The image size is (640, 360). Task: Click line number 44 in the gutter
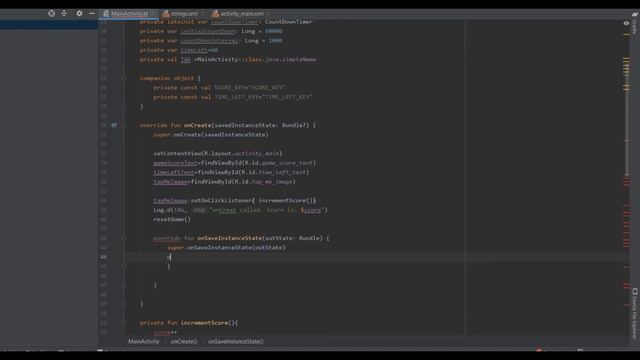[103, 257]
